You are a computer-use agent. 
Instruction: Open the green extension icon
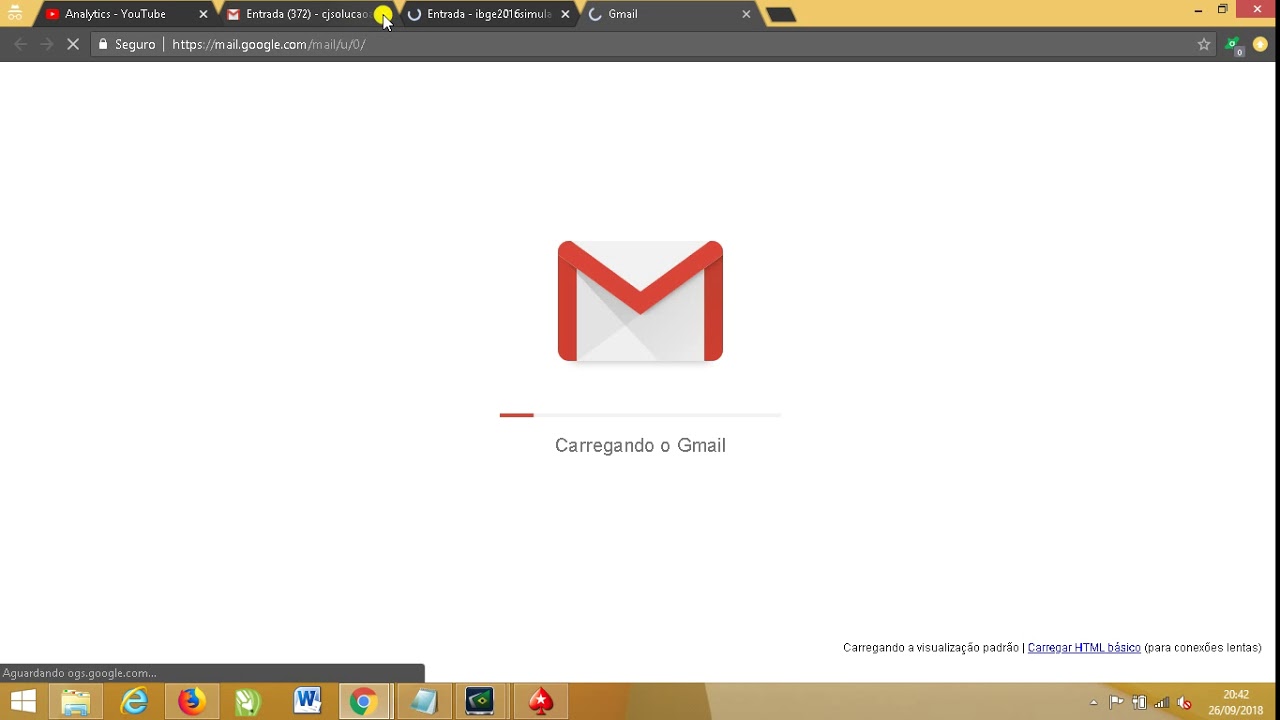(x=1235, y=45)
